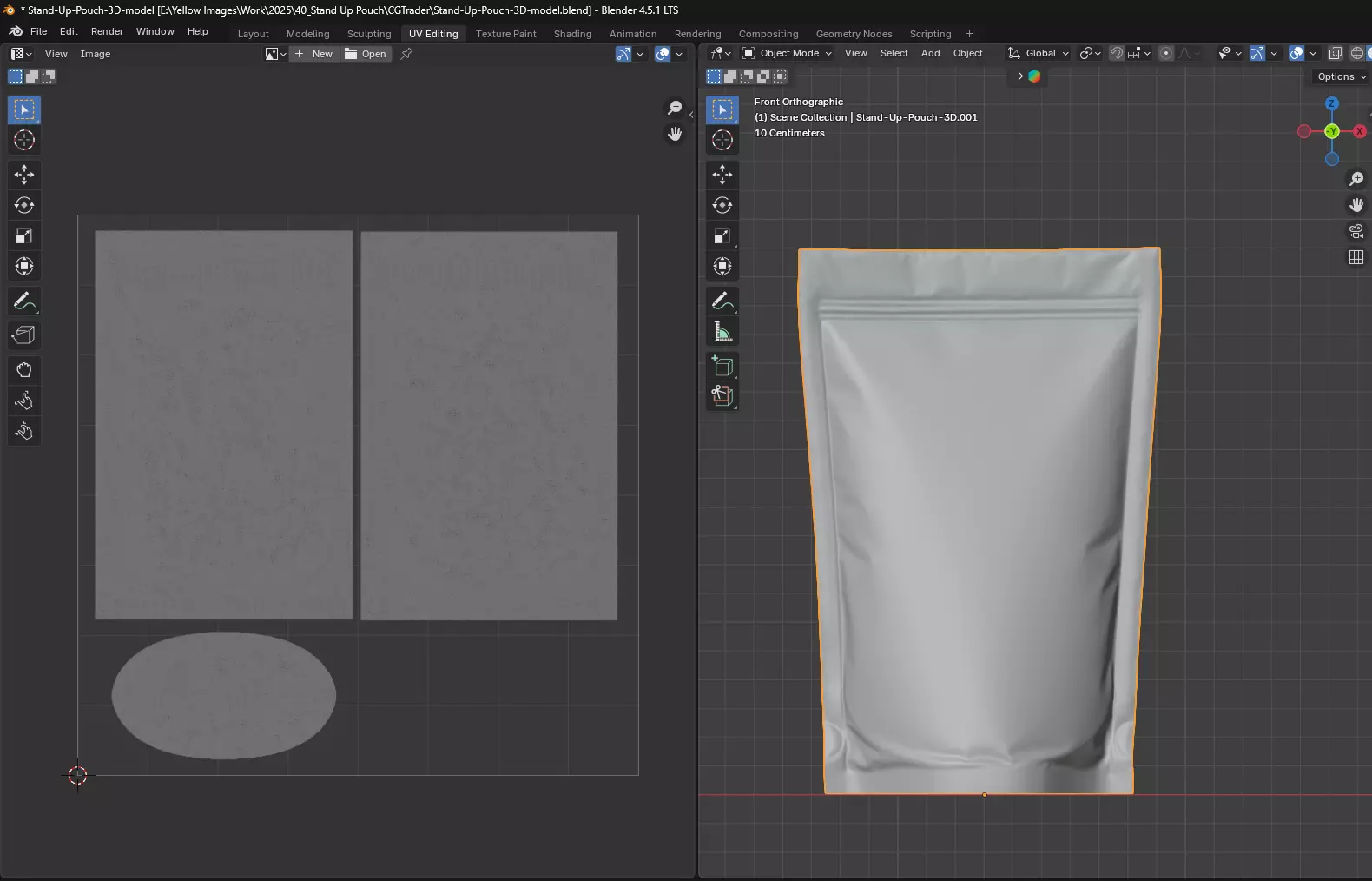This screenshot has height=881, width=1372.
Task: Select the Transform tool in 3D viewport toolbar
Action: click(722, 266)
